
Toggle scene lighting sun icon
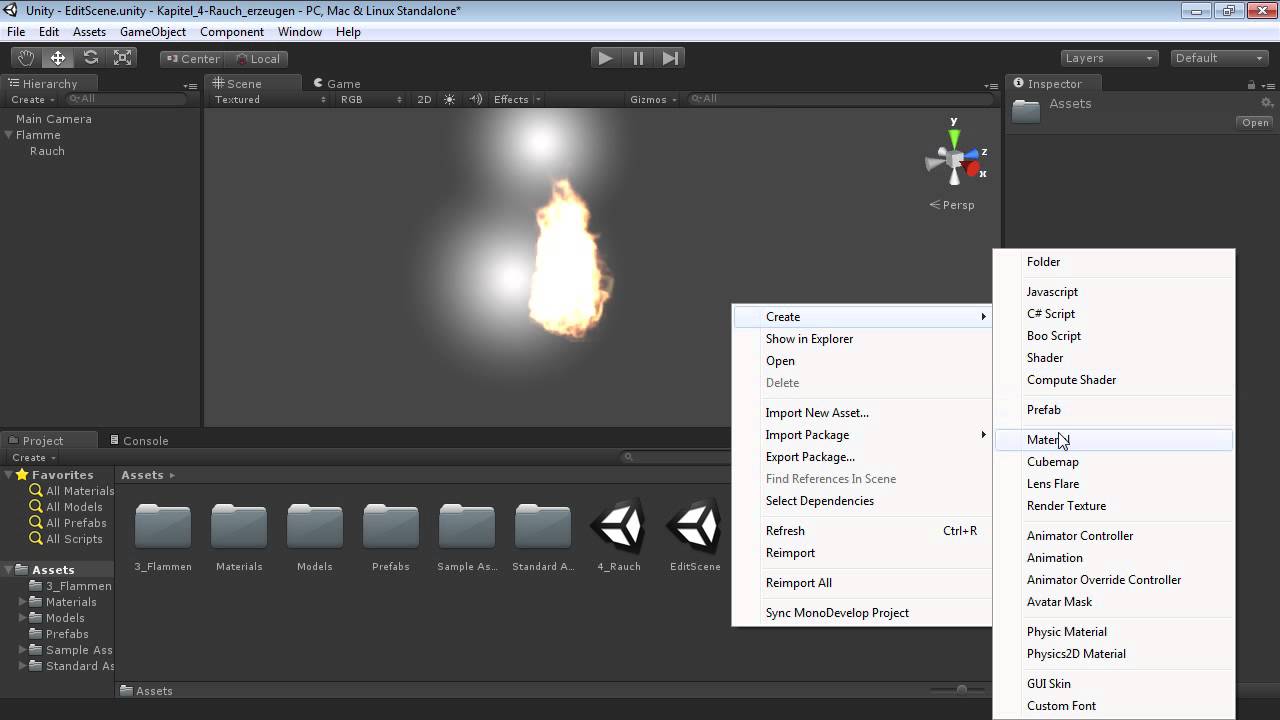(x=449, y=99)
